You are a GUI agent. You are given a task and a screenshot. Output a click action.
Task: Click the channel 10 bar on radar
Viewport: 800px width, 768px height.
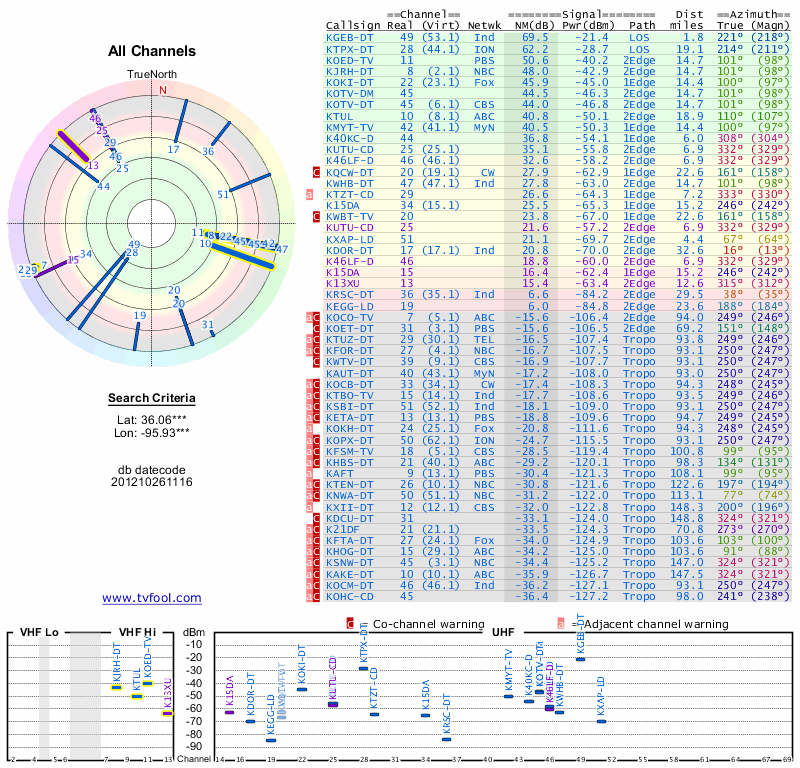click(243, 256)
